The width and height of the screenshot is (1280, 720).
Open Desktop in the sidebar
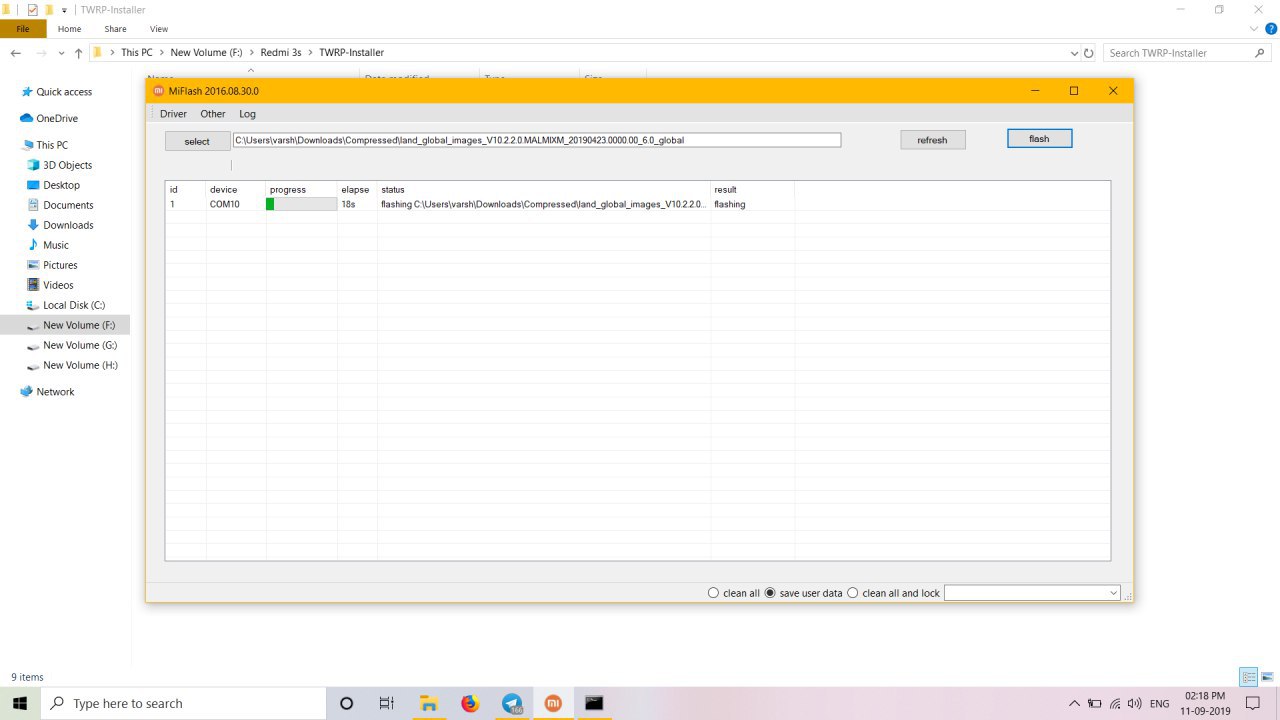click(x=61, y=185)
